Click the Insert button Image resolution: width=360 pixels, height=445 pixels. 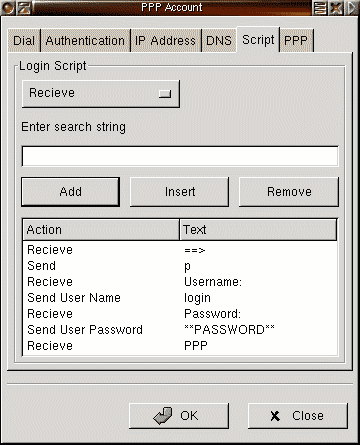[180, 192]
